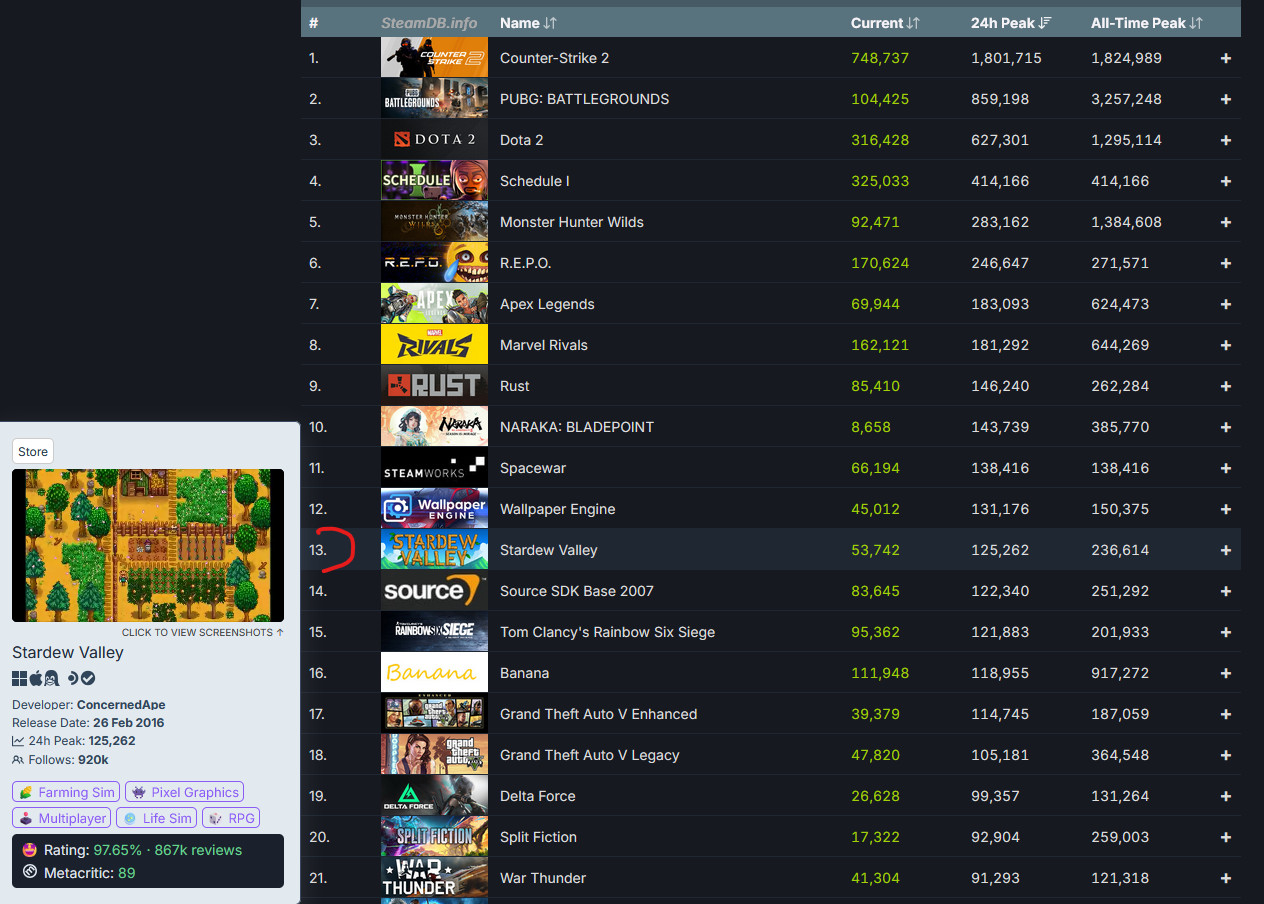Click the plus icon on Monster Hunter Wilds row

[1226, 222]
